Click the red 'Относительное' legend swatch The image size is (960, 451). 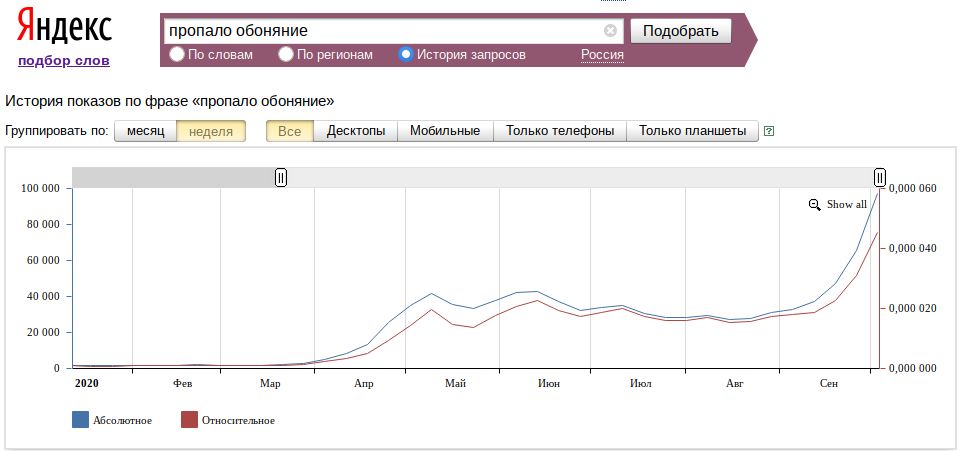click(x=190, y=420)
